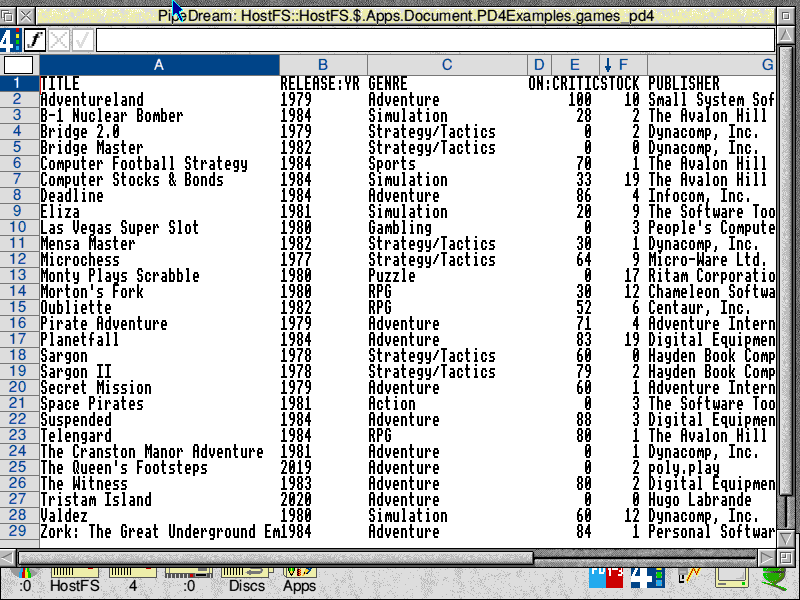Click the horizontal scrollbar's right arrow
Image resolution: width=800 pixels, height=600 pixels.
tap(766, 557)
